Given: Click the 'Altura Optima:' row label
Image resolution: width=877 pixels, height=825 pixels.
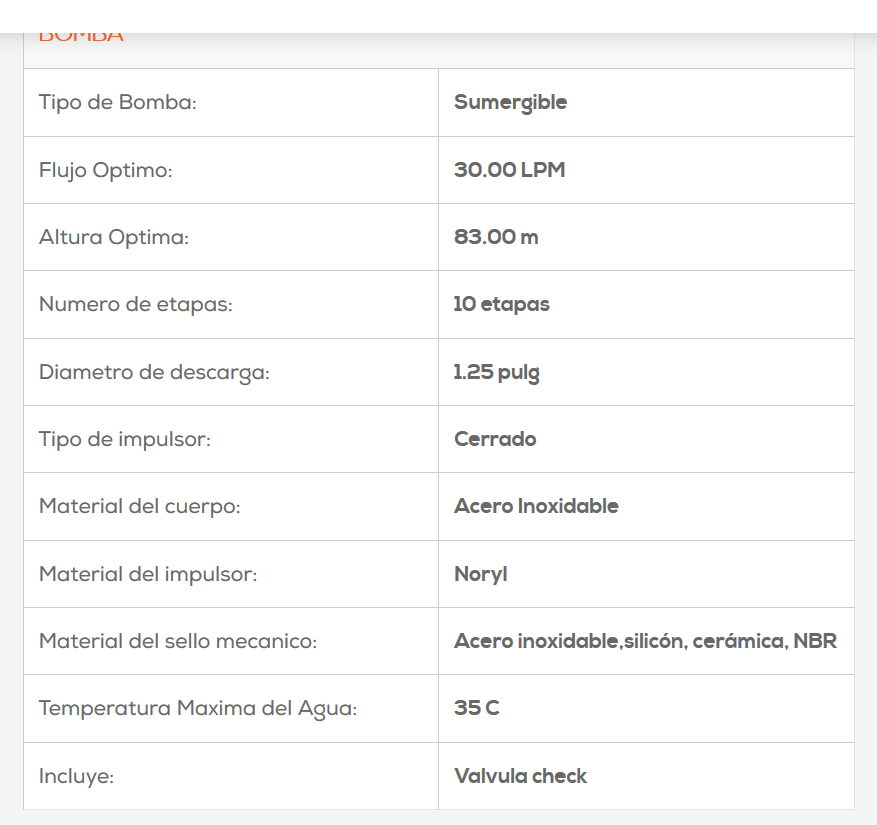Looking at the screenshot, I should pos(113,238).
